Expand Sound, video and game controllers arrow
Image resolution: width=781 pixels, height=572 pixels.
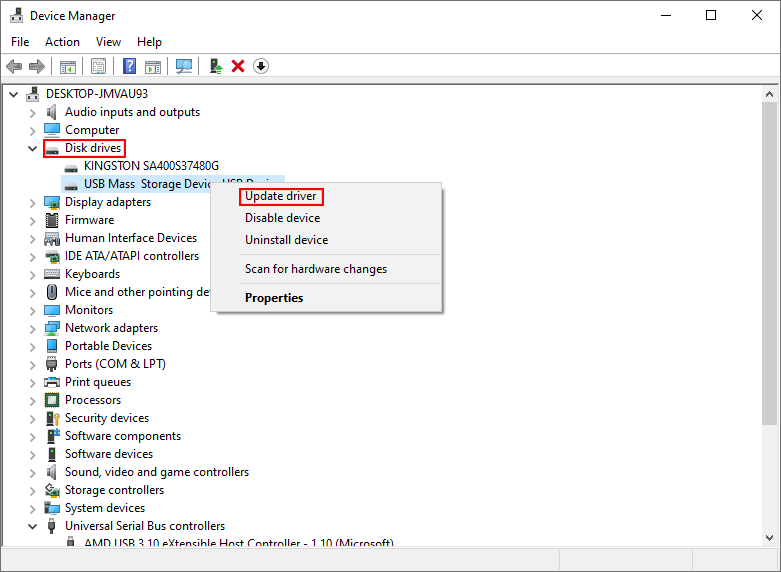(32, 472)
